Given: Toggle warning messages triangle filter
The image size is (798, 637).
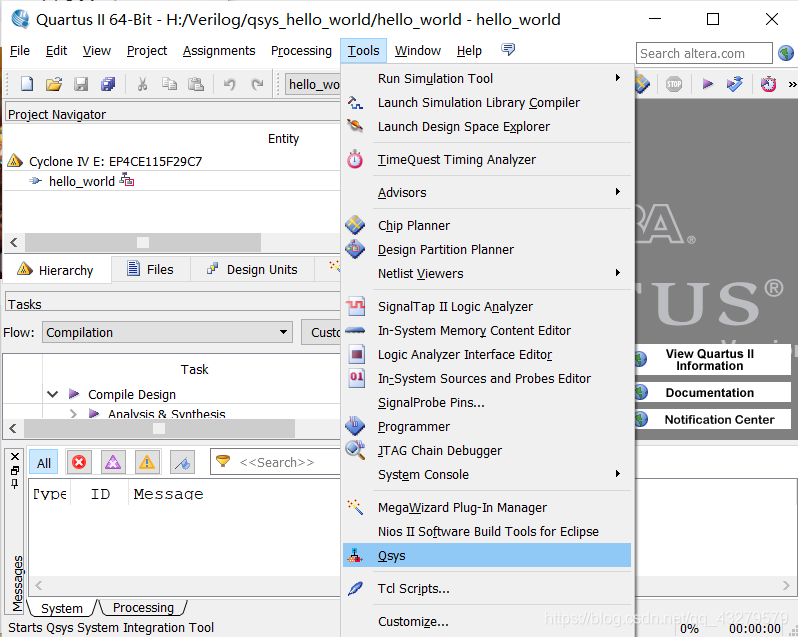Looking at the screenshot, I should (147, 462).
